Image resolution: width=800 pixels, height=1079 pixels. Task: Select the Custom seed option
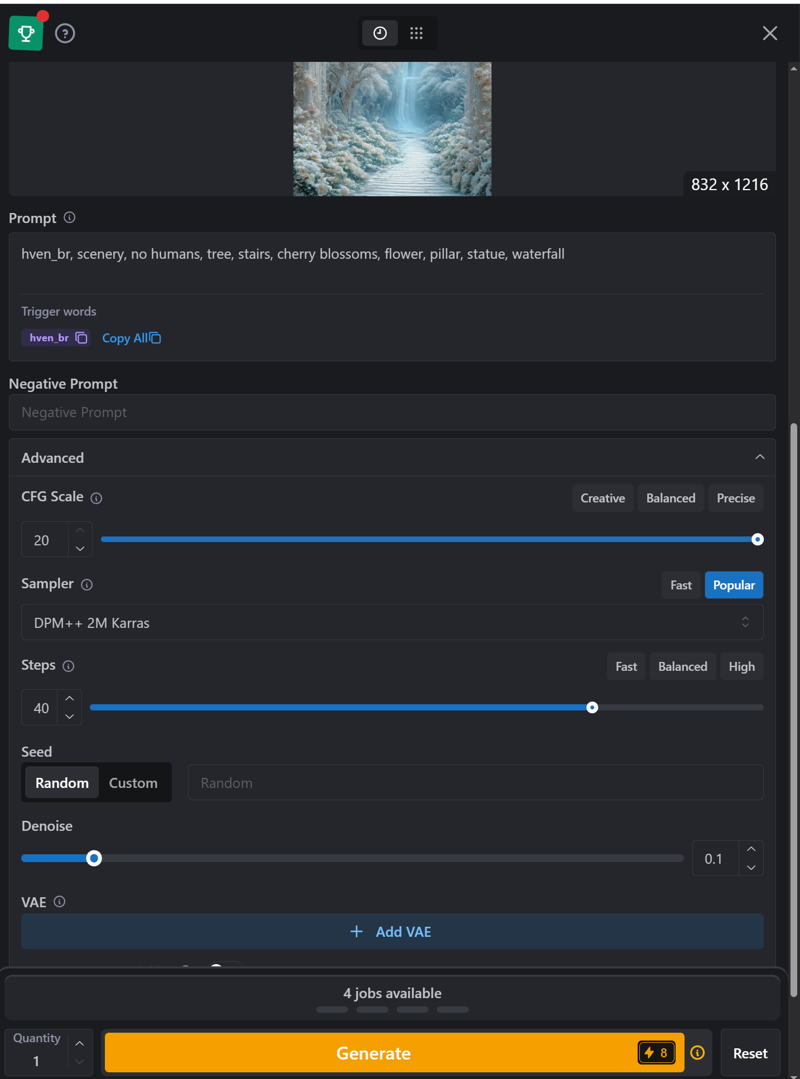pos(133,783)
